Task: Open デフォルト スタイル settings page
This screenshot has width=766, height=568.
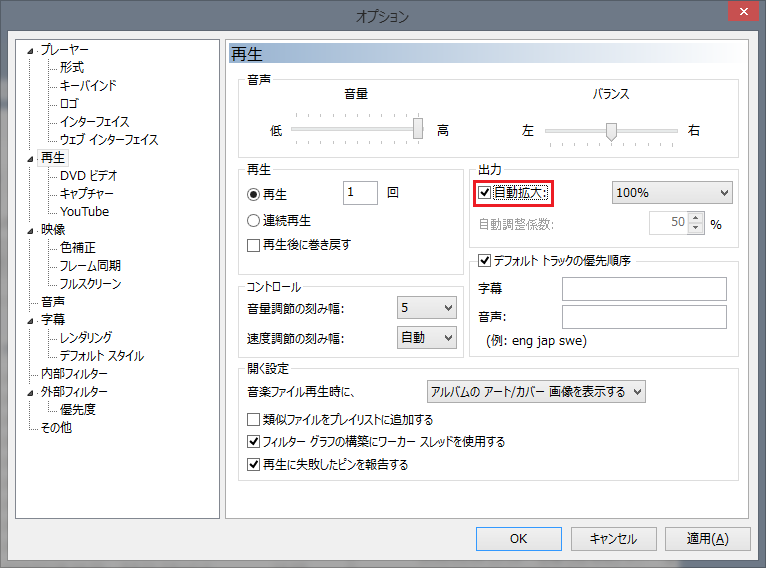Action: click(102, 356)
